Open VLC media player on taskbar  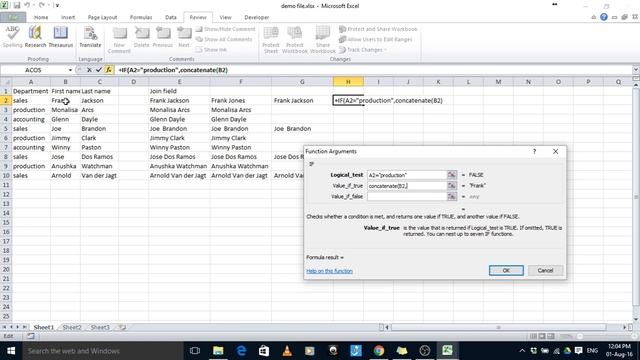click(x=287, y=351)
